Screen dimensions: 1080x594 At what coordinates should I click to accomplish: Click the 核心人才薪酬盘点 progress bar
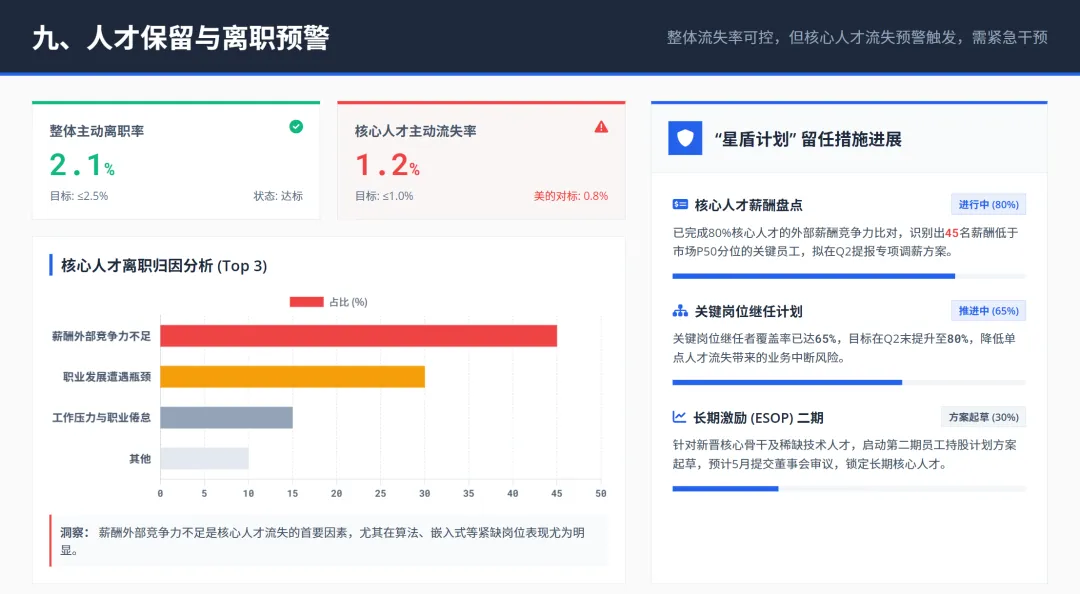[x=849, y=276]
